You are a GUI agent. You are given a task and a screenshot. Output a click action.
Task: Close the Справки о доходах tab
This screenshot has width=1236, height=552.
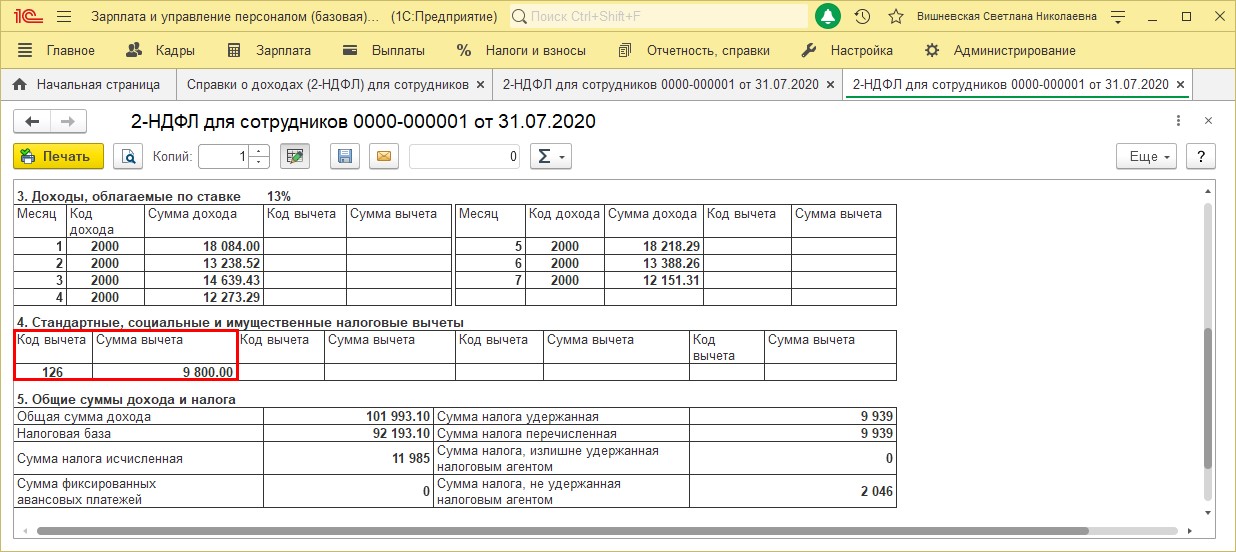[481, 85]
